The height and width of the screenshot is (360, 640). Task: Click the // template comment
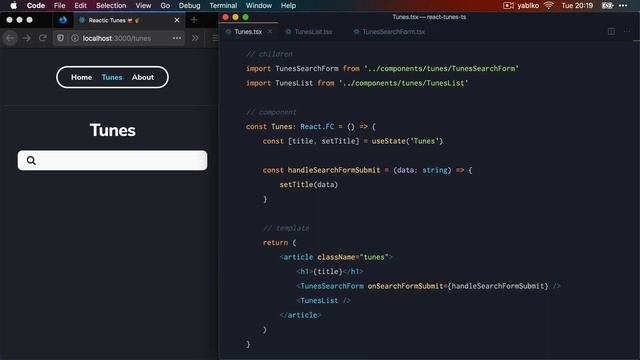[286, 228]
